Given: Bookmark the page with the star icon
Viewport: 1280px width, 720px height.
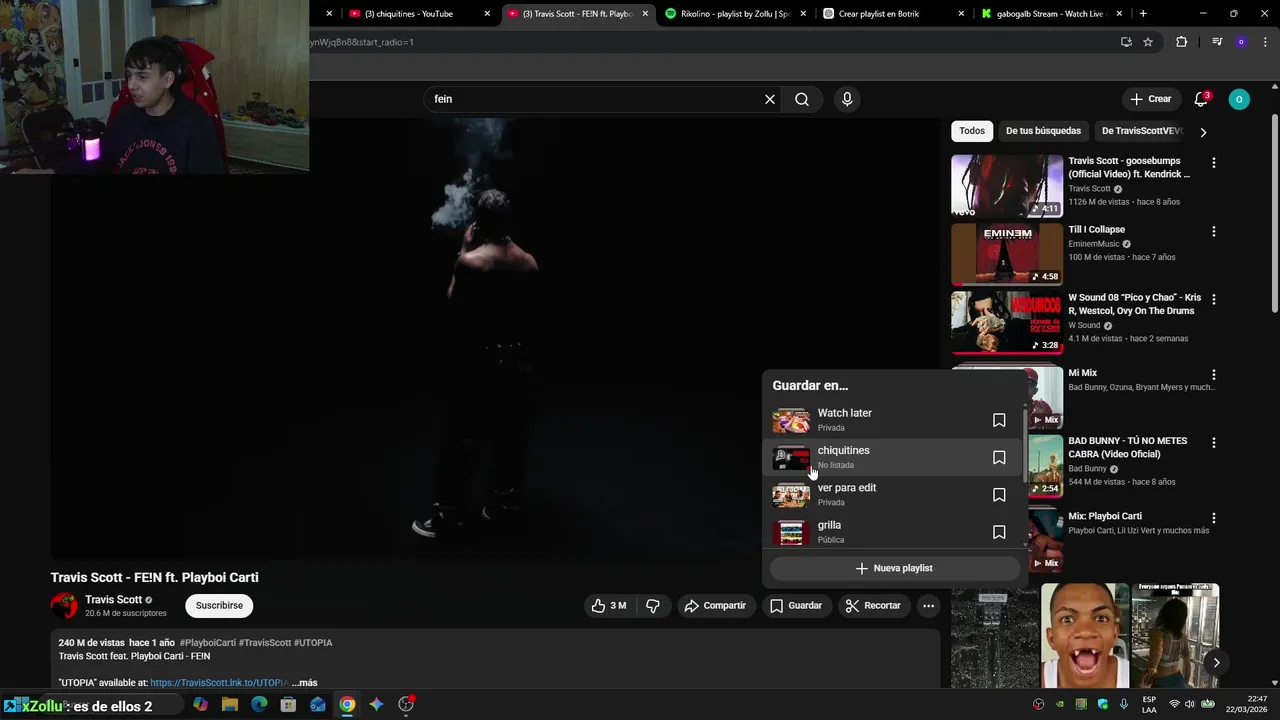Looking at the screenshot, I should [1148, 42].
